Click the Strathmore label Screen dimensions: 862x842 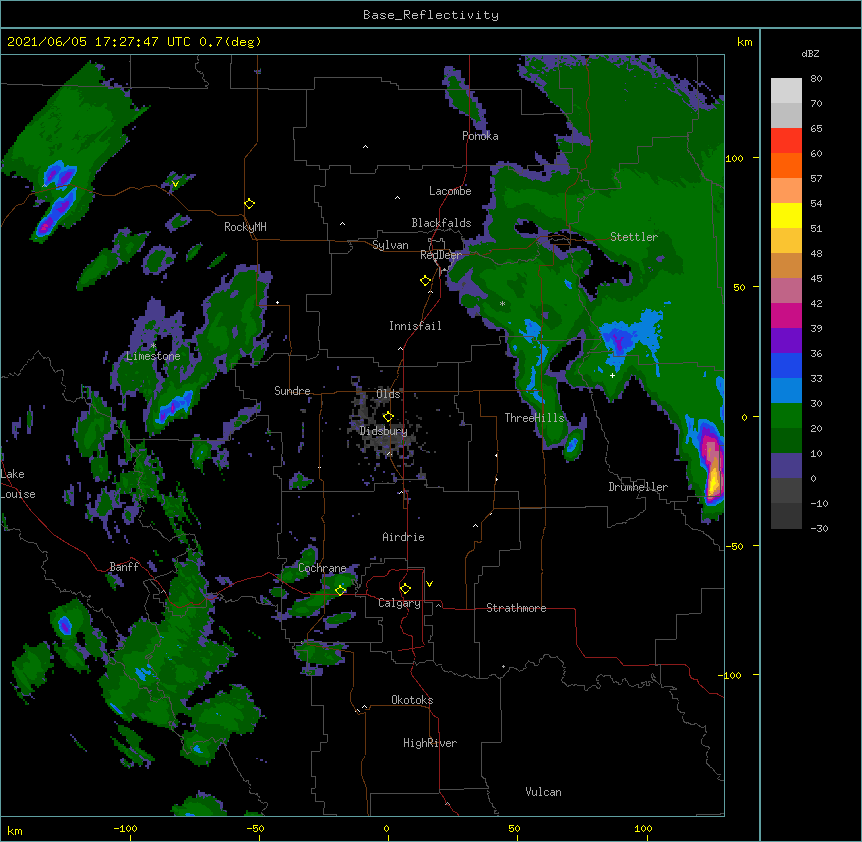tap(516, 608)
